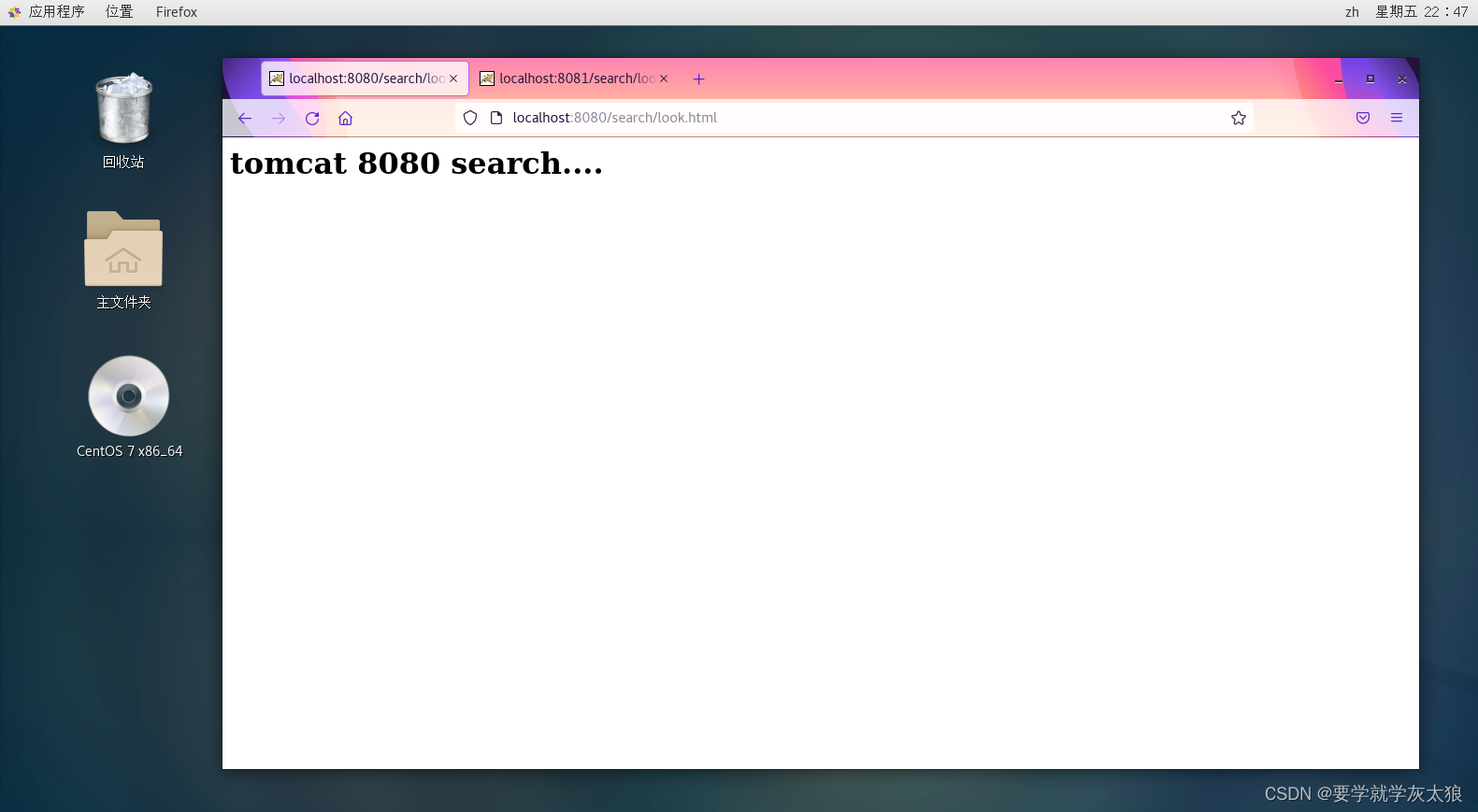Click the zh input language indicator
This screenshot has width=1478, height=812.
point(1352,12)
